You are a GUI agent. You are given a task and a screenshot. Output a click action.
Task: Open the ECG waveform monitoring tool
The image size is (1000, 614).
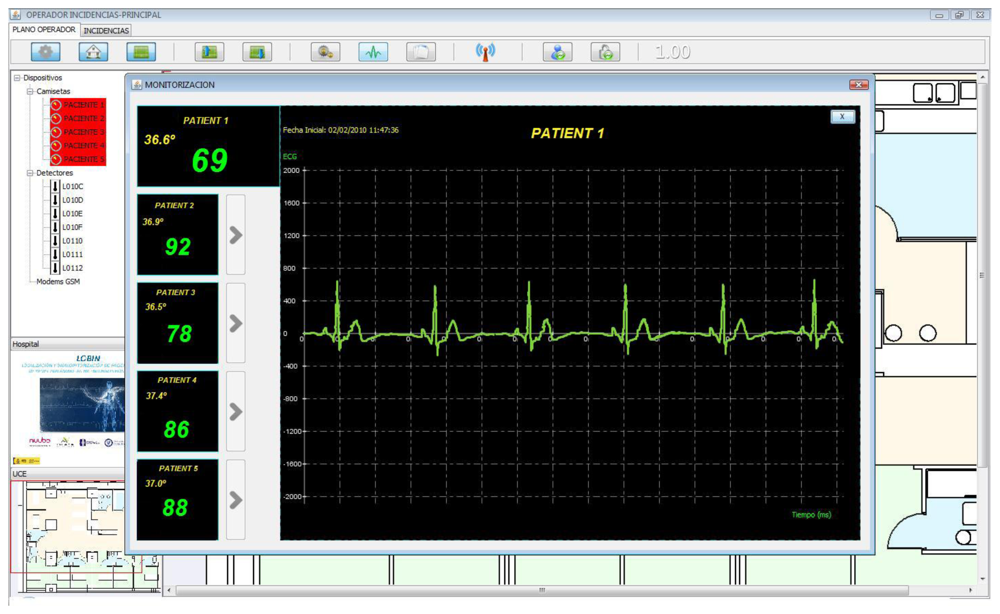point(373,52)
